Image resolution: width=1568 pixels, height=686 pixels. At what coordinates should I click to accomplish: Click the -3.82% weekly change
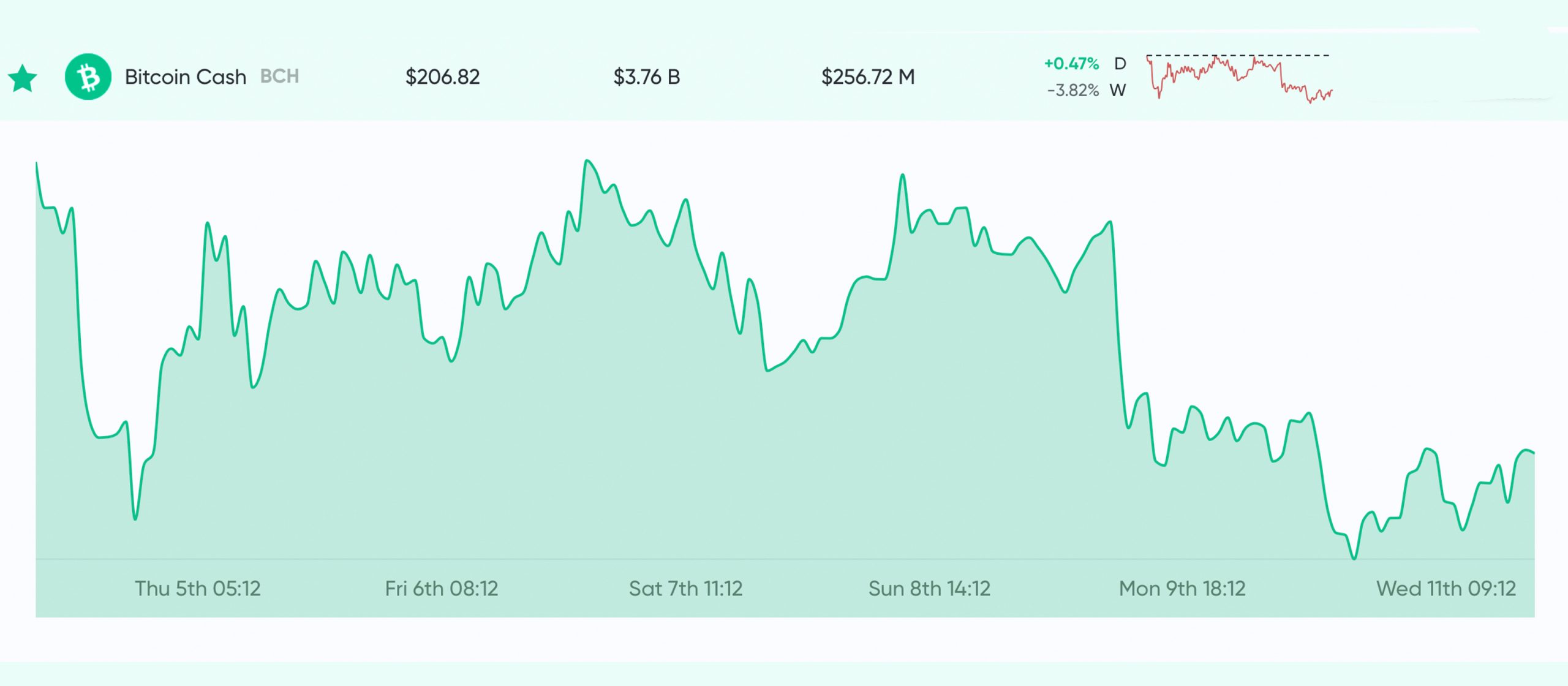point(1072,91)
